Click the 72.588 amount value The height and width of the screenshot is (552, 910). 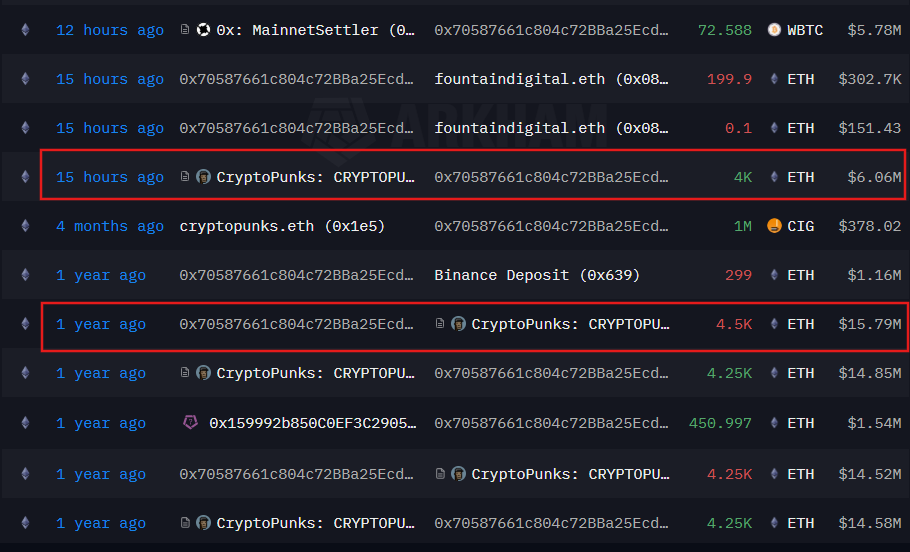[x=725, y=30]
